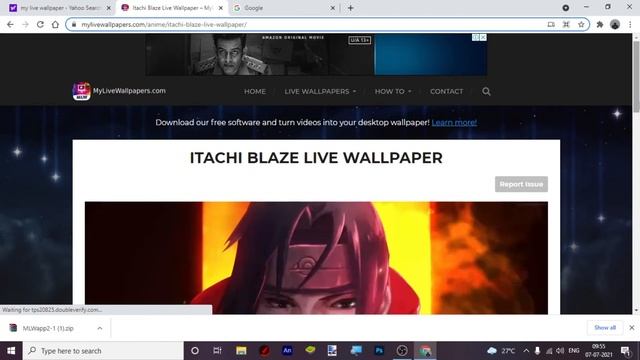Open the Chrome extensions puzzle icon

coord(600,24)
